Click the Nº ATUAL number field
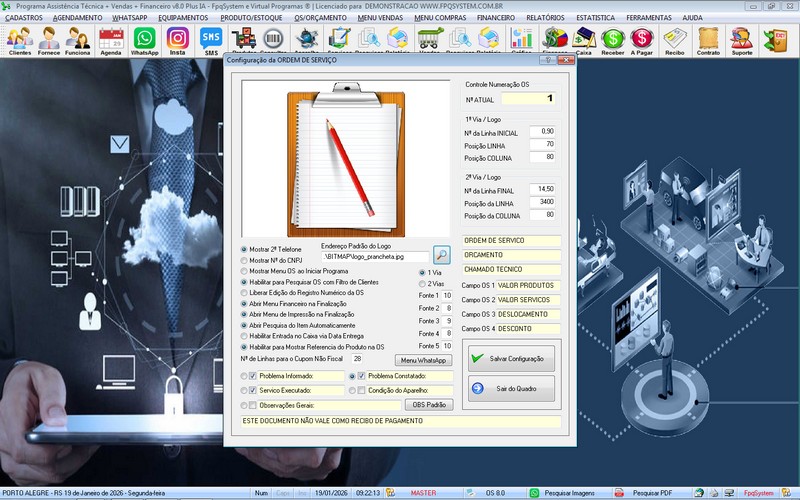This screenshot has width=800, height=500. click(528, 99)
